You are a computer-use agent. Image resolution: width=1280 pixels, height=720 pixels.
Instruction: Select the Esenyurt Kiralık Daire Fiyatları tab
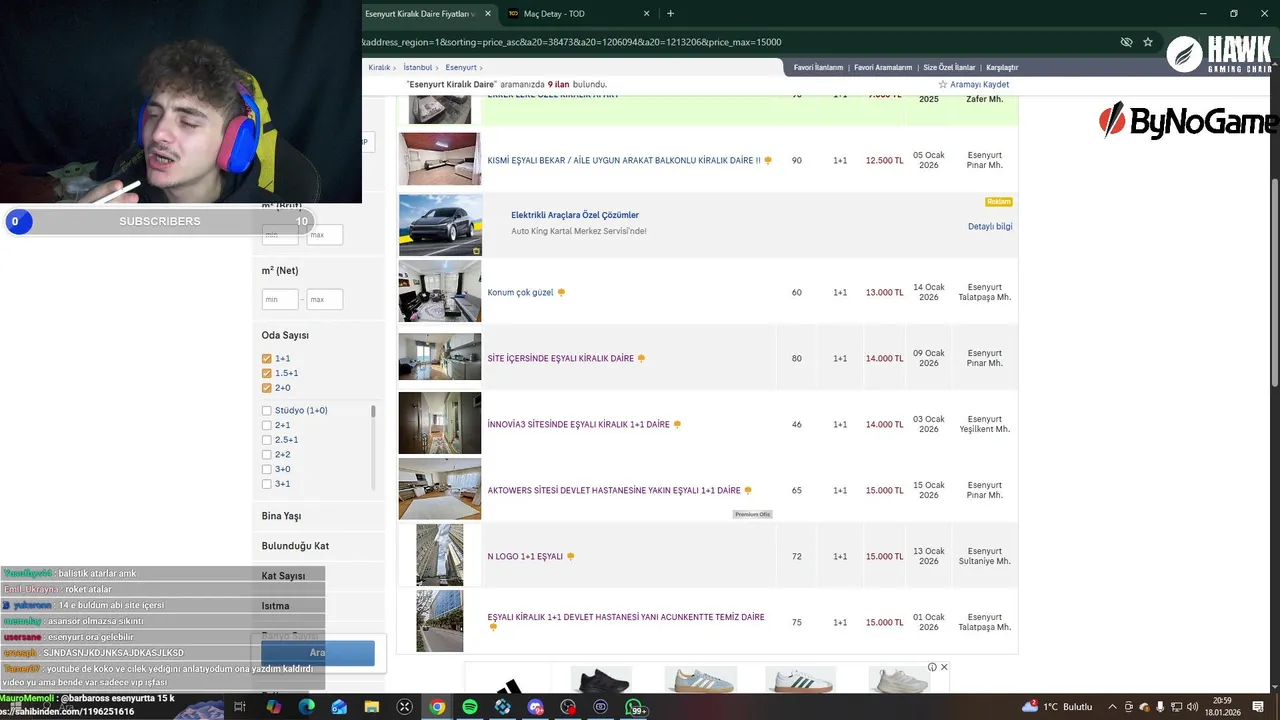(x=428, y=14)
